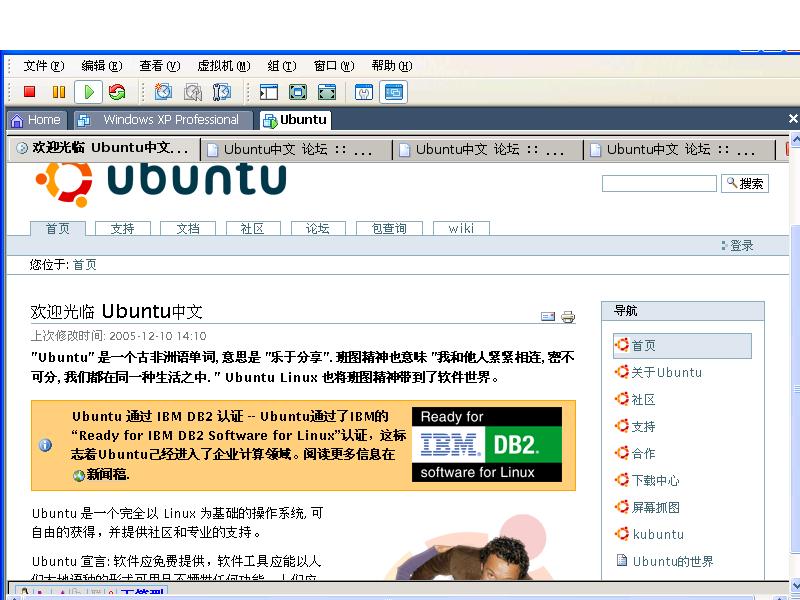The width and height of the screenshot is (800, 600).
Task: Click the Ready for IBM DB2 banner image
Action: [487, 444]
